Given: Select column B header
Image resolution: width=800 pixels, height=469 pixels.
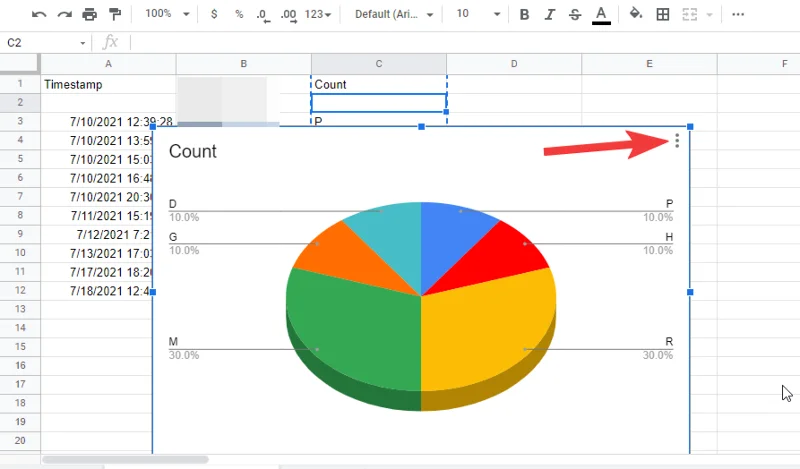Looking at the screenshot, I should point(243,64).
